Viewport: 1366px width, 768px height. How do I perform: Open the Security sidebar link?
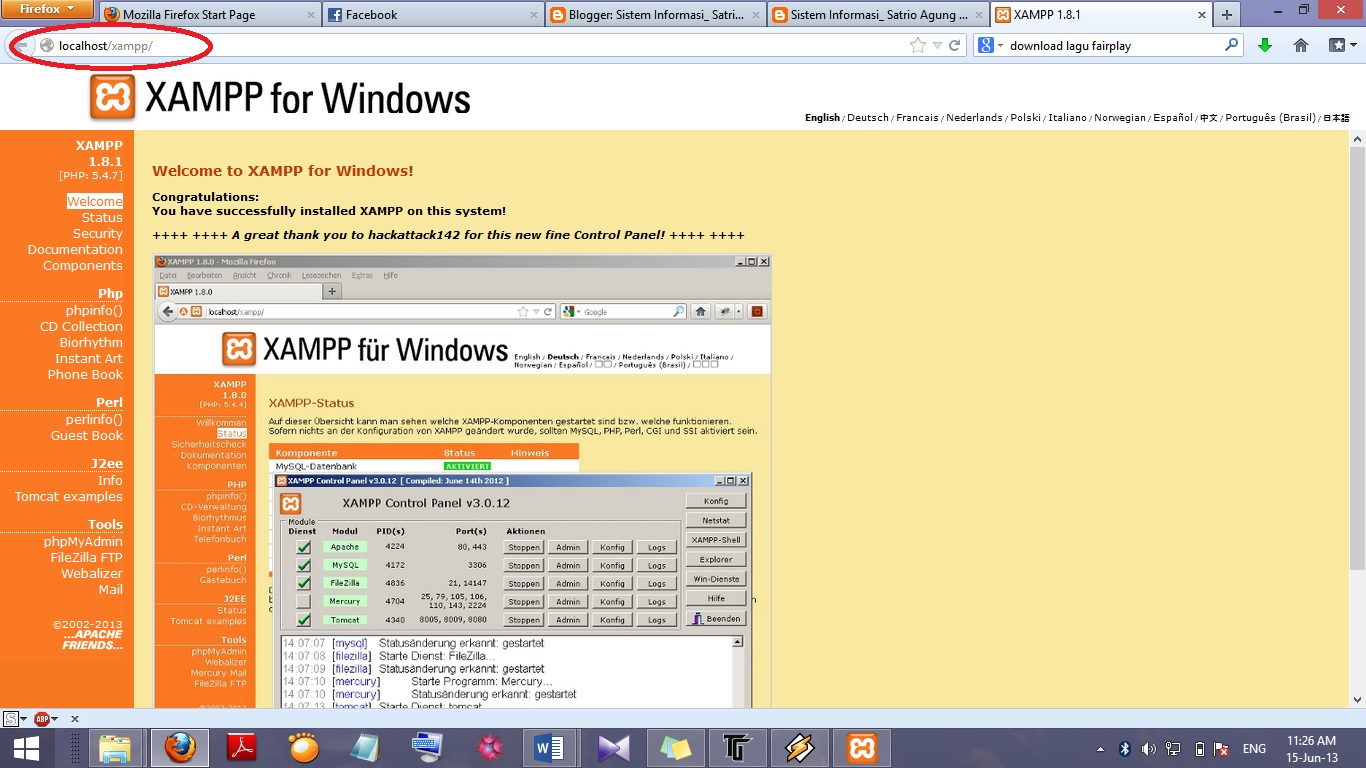pos(98,233)
